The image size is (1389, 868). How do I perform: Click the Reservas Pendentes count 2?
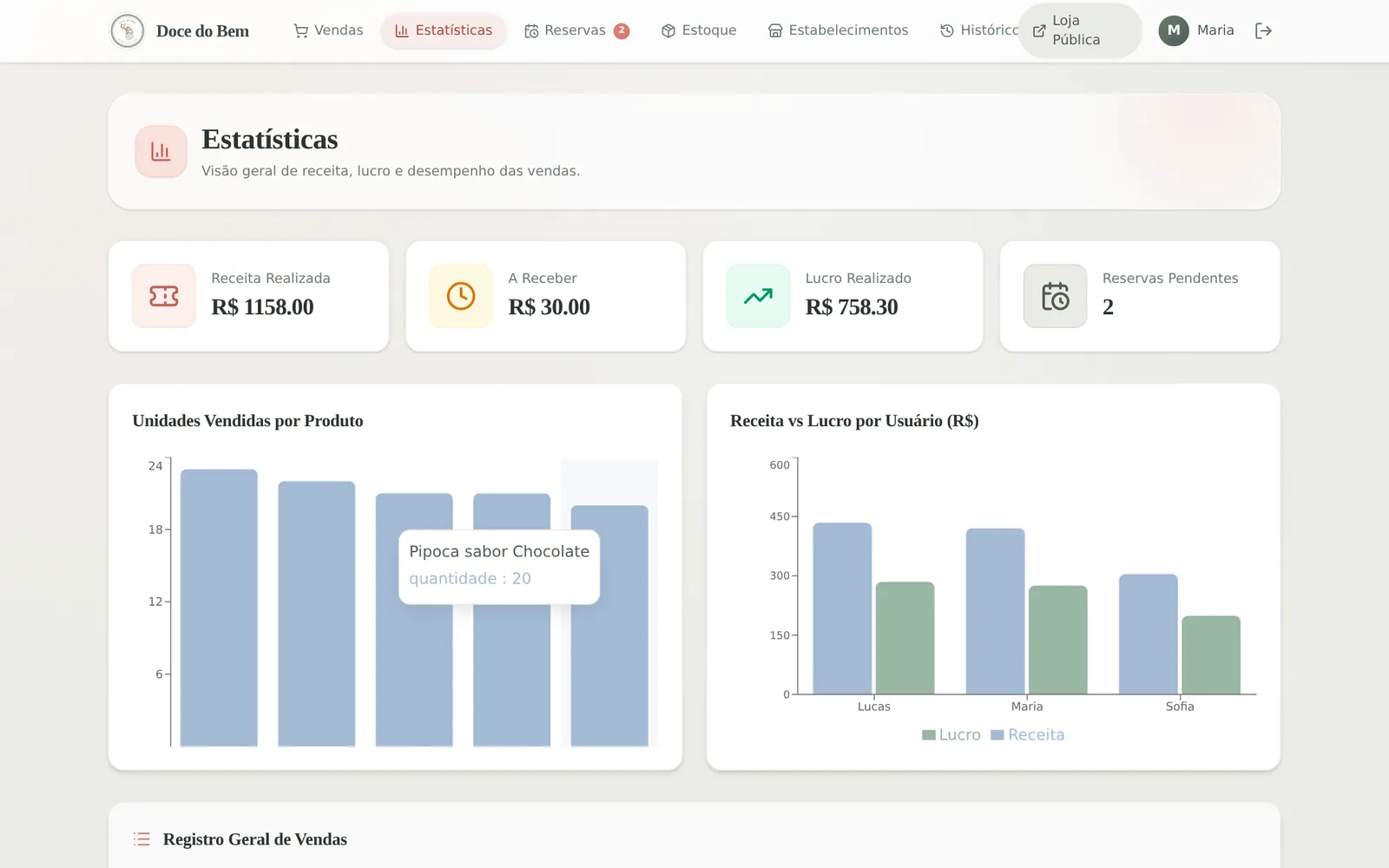pyautogui.click(x=1108, y=307)
